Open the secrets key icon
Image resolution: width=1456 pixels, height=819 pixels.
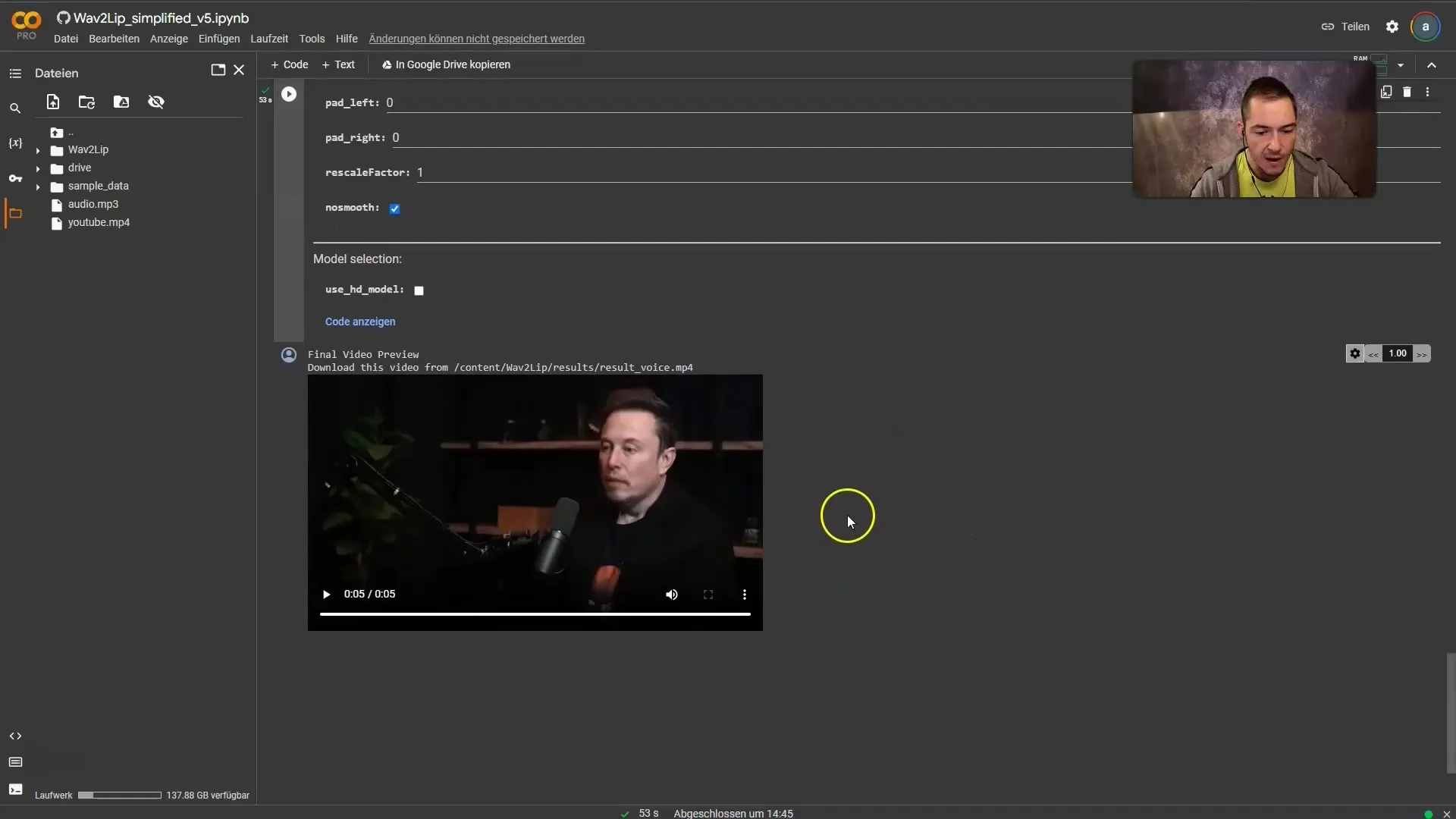click(x=15, y=178)
